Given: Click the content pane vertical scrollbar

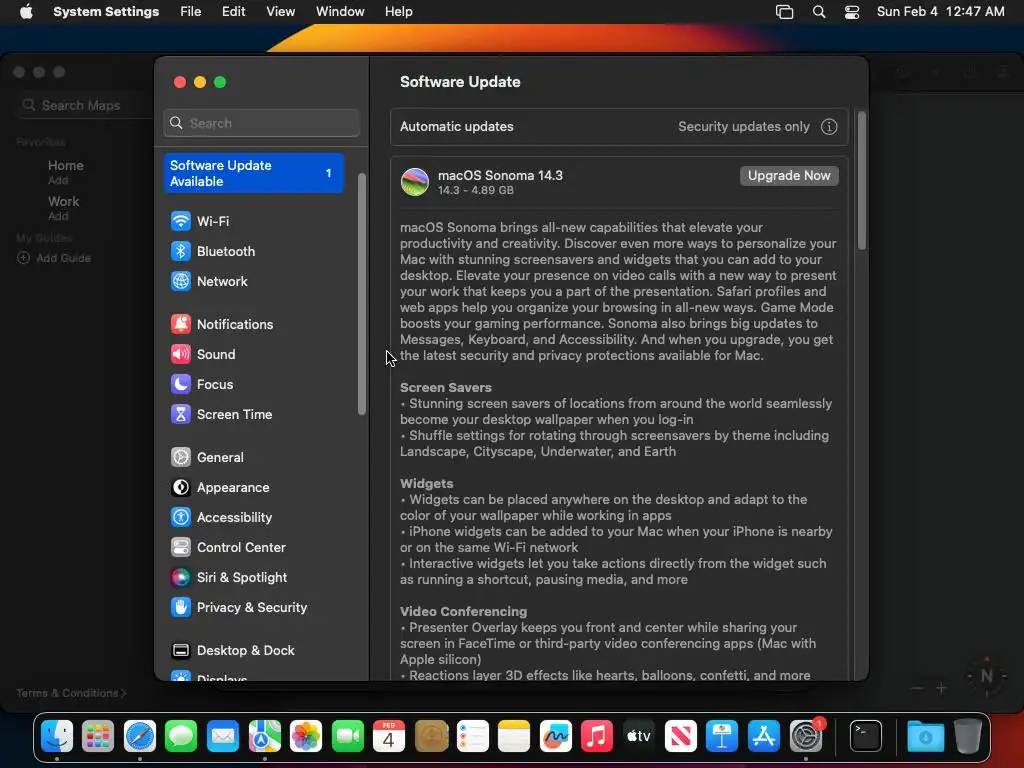Looking at the screenshot, I should coord(862,181).
